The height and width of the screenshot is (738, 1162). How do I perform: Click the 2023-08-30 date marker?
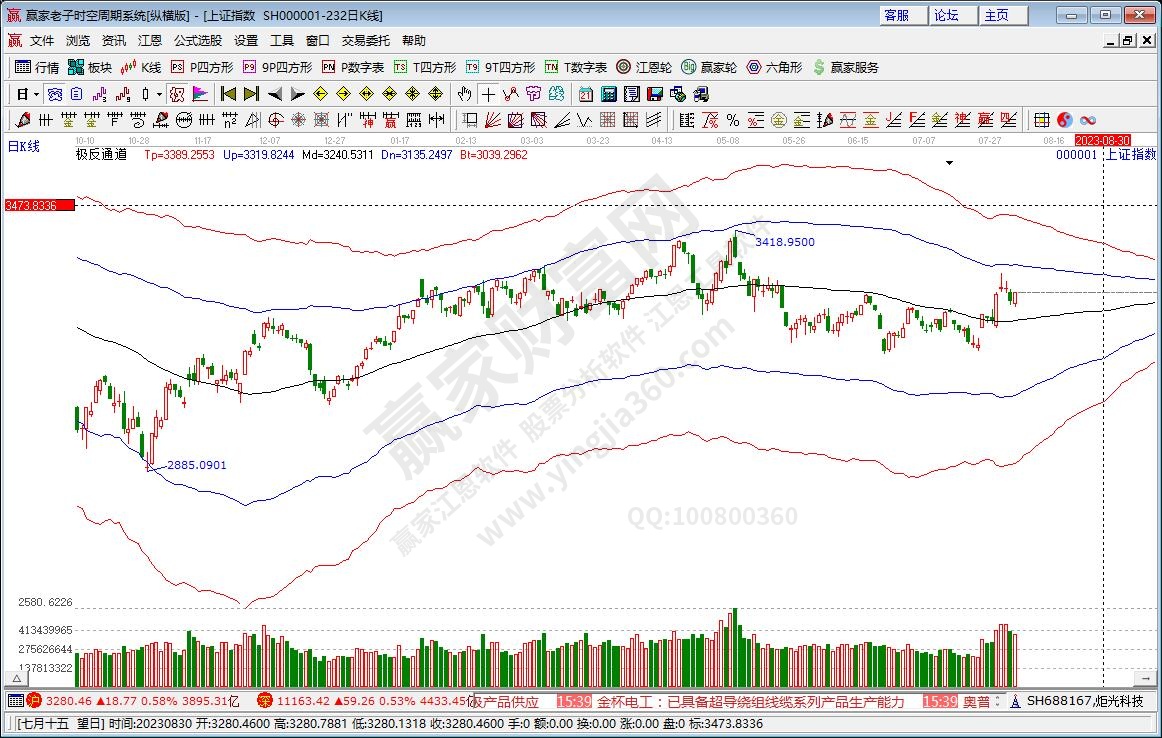[x=1103, y=141]
